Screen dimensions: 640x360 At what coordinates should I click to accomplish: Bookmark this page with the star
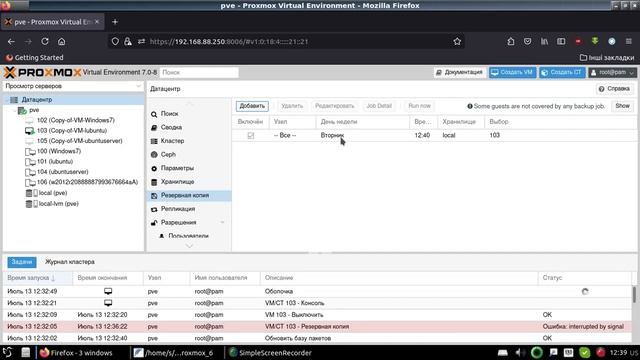pos(457,42)
